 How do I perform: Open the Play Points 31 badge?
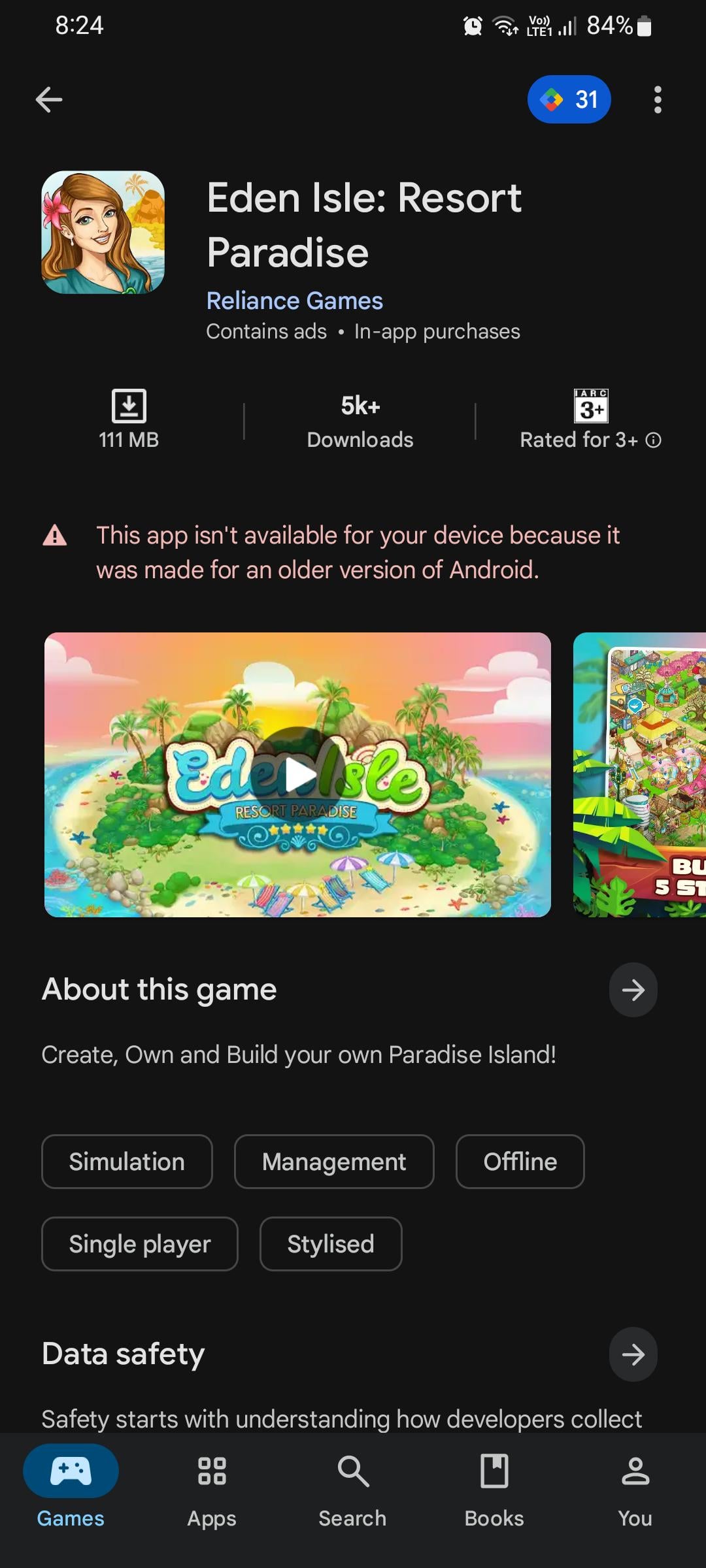569,99
